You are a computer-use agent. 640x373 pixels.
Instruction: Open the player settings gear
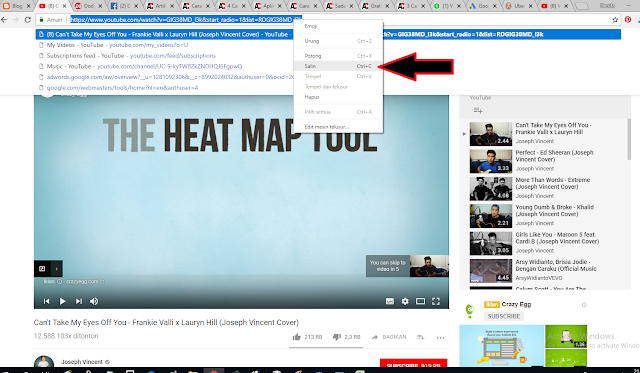[x=405, y=301]
